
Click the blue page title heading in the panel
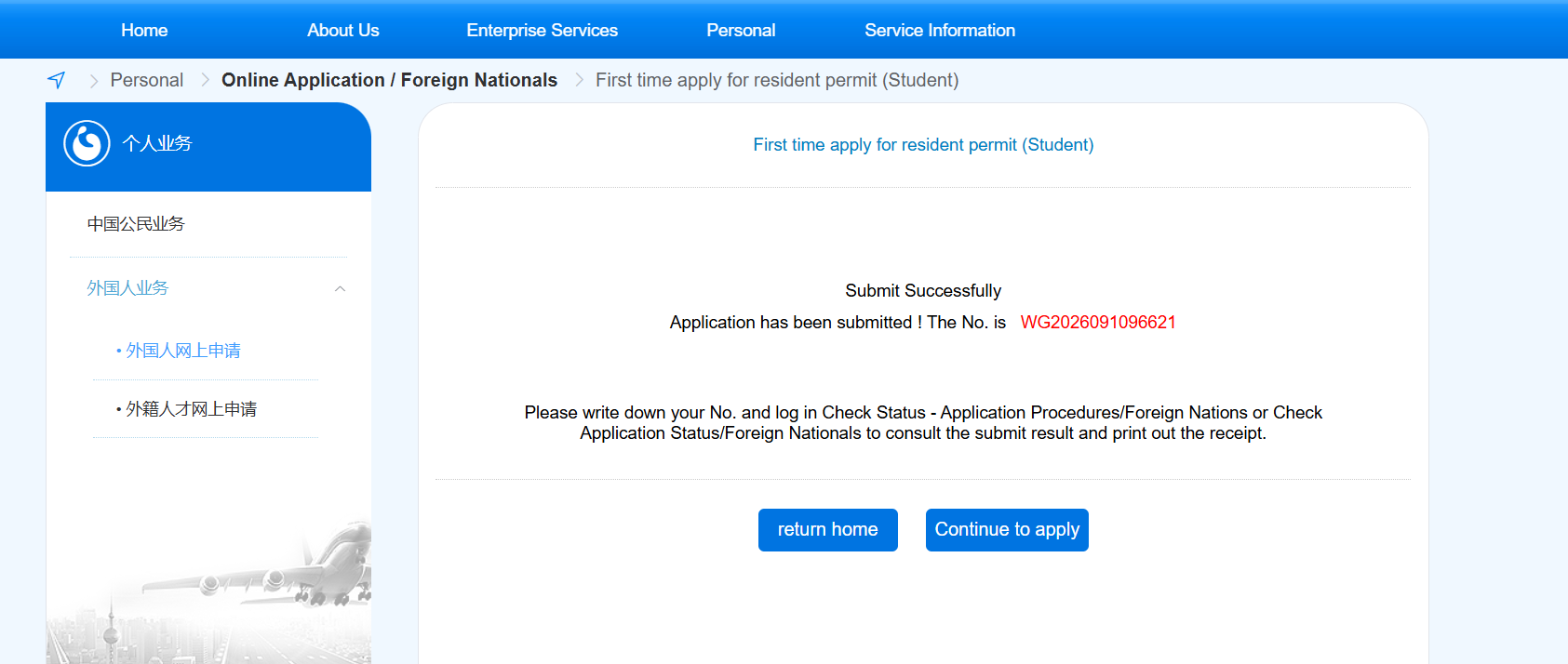click(x=923, y=145)
